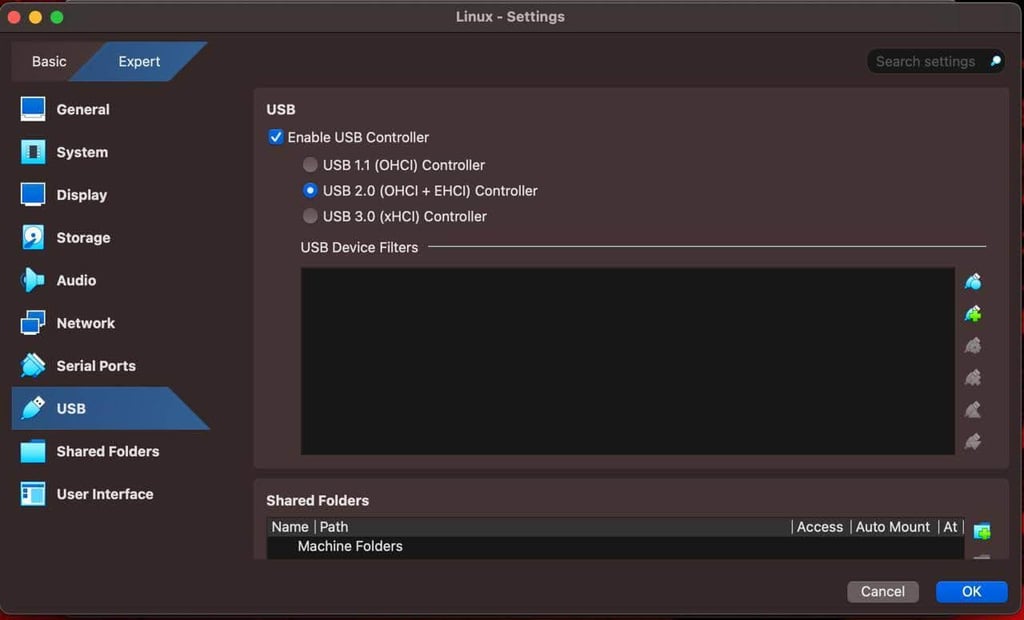Viewport: 1024px width, 620px height.
Task: Select the Machine Folders row
Action: click(x=615, y=546)
